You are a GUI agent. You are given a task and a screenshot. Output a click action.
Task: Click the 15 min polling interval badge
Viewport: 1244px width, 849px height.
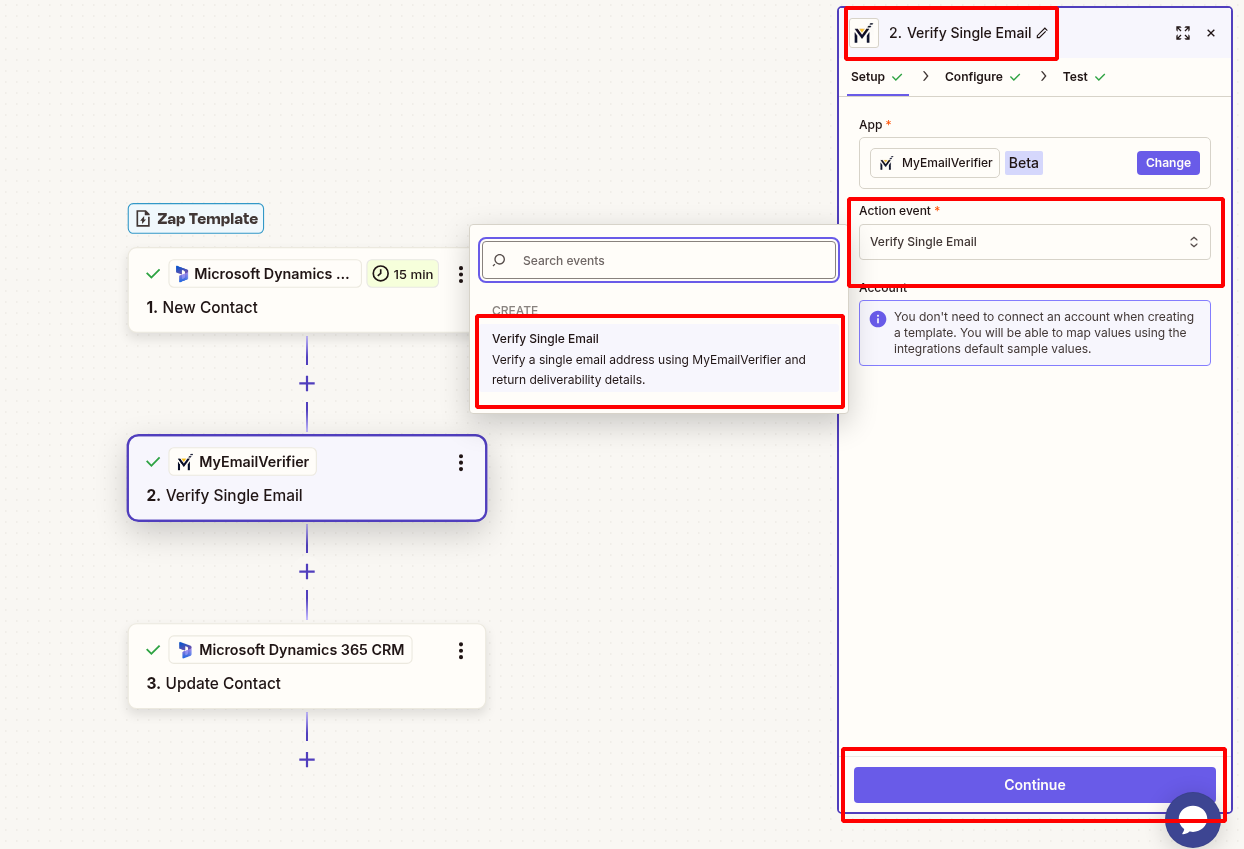(x=402, y=272)
